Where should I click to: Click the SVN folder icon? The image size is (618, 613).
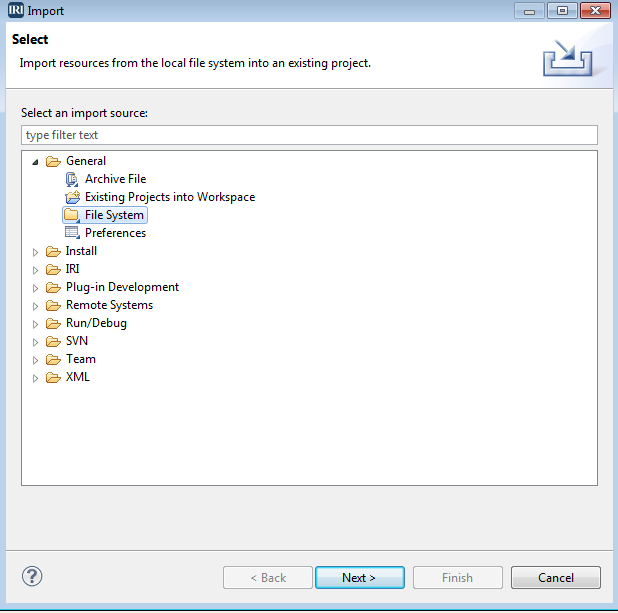[53, 341]
